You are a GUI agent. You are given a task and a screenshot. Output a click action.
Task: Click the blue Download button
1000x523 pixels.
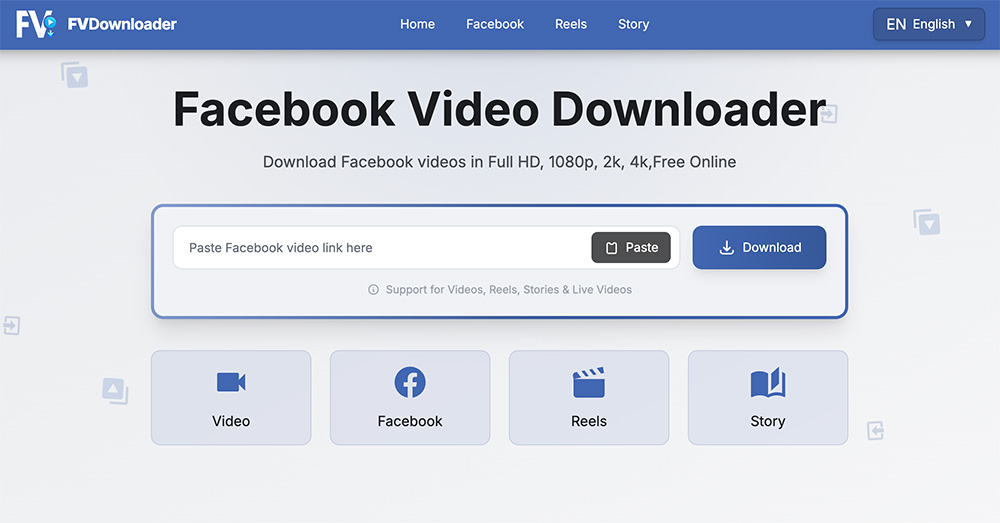[x=759, y=247]
